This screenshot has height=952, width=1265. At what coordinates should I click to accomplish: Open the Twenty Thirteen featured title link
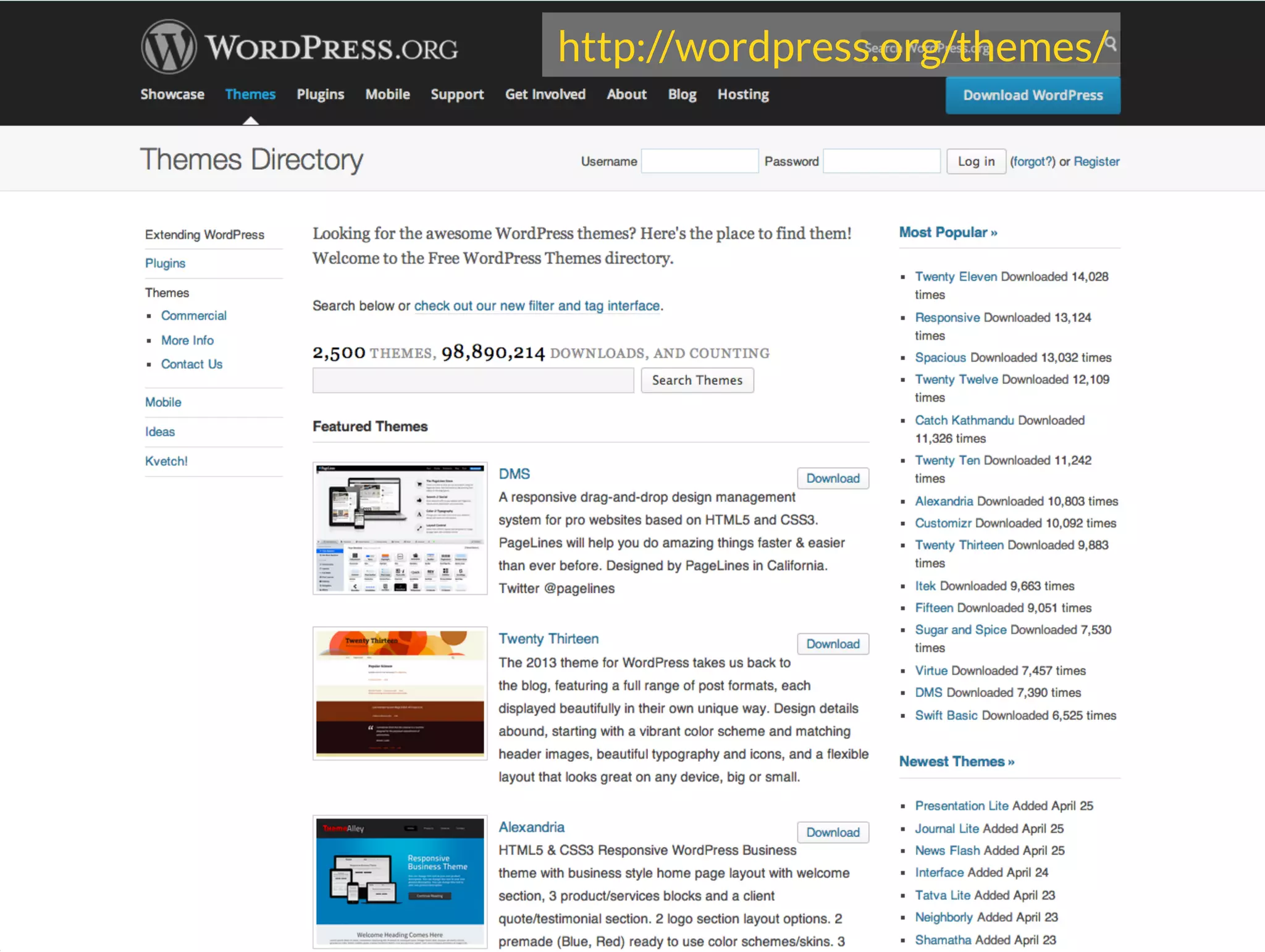[548, 639]
